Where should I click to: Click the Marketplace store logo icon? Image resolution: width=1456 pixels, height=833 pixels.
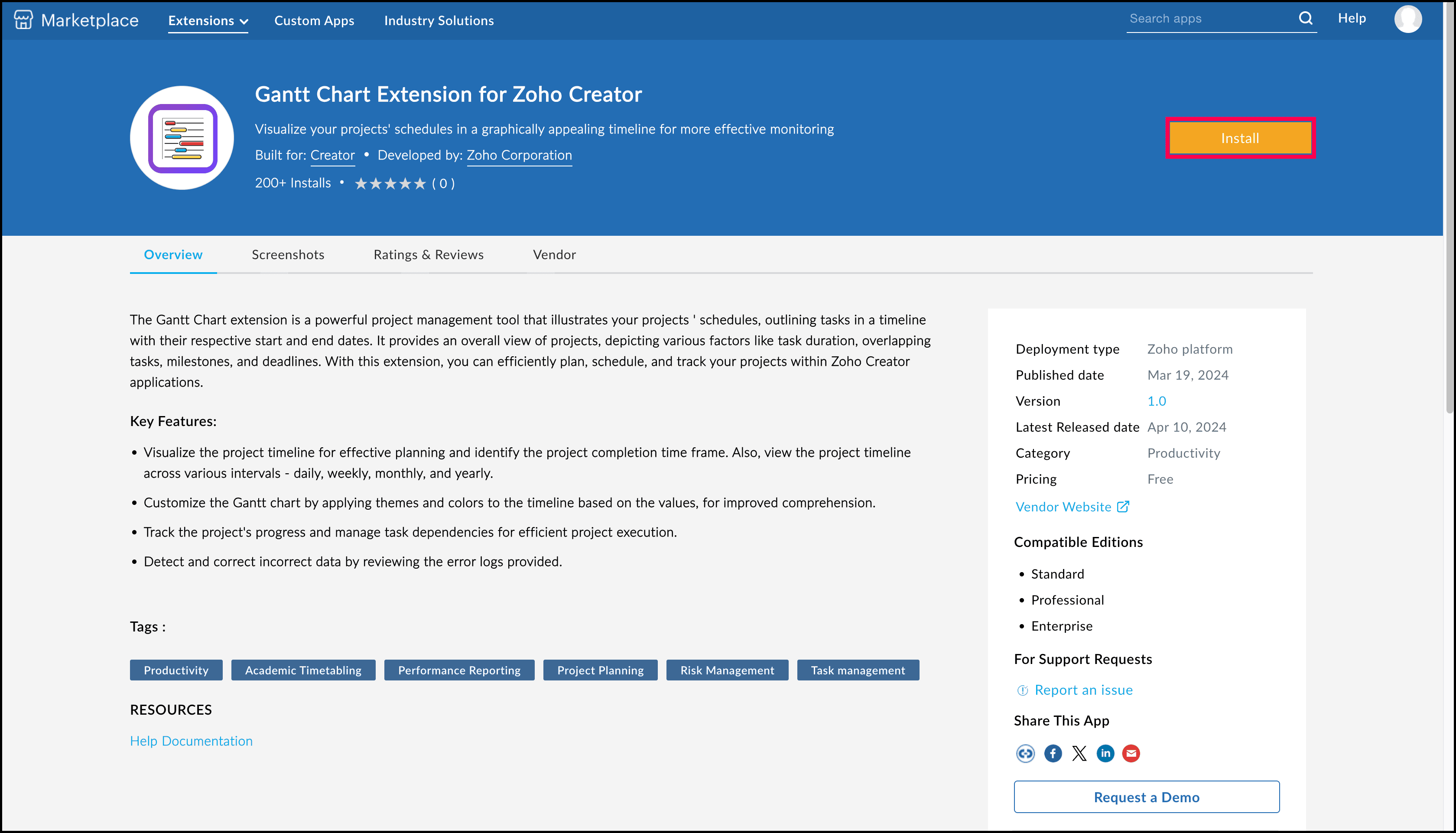tap(23, 20)
